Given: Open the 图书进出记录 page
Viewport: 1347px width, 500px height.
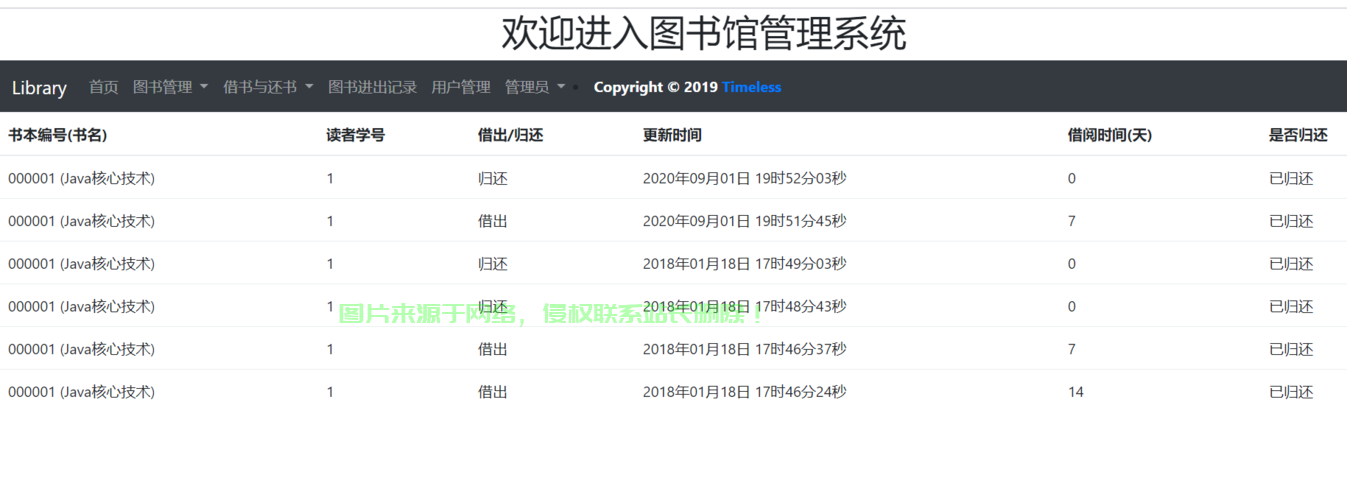Looking at the screenshot, I should [x=372, y=87].
